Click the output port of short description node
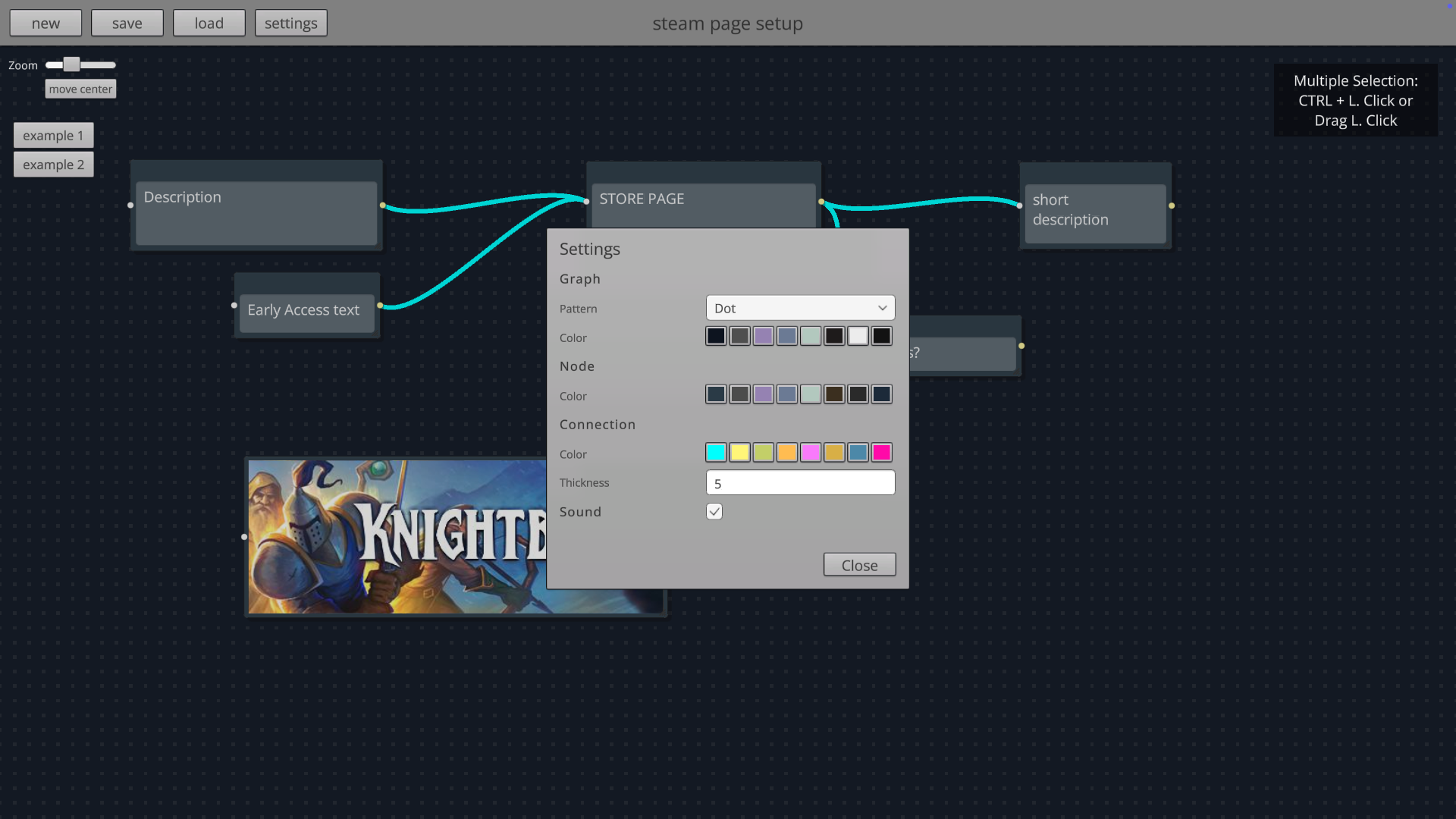The width and height of the screenshot is (1456, 819). [1172, 206]
